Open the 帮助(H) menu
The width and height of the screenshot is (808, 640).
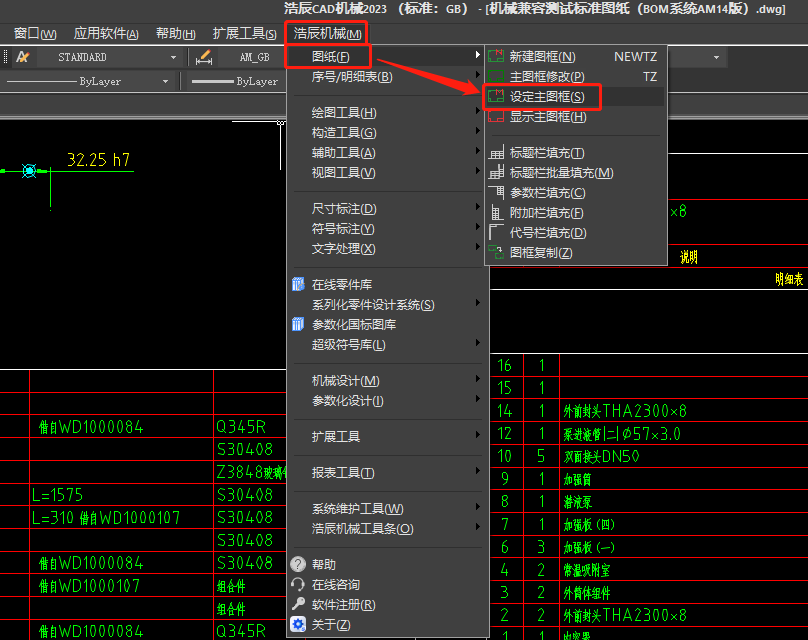pyautogui.click(x=176, y=33)
